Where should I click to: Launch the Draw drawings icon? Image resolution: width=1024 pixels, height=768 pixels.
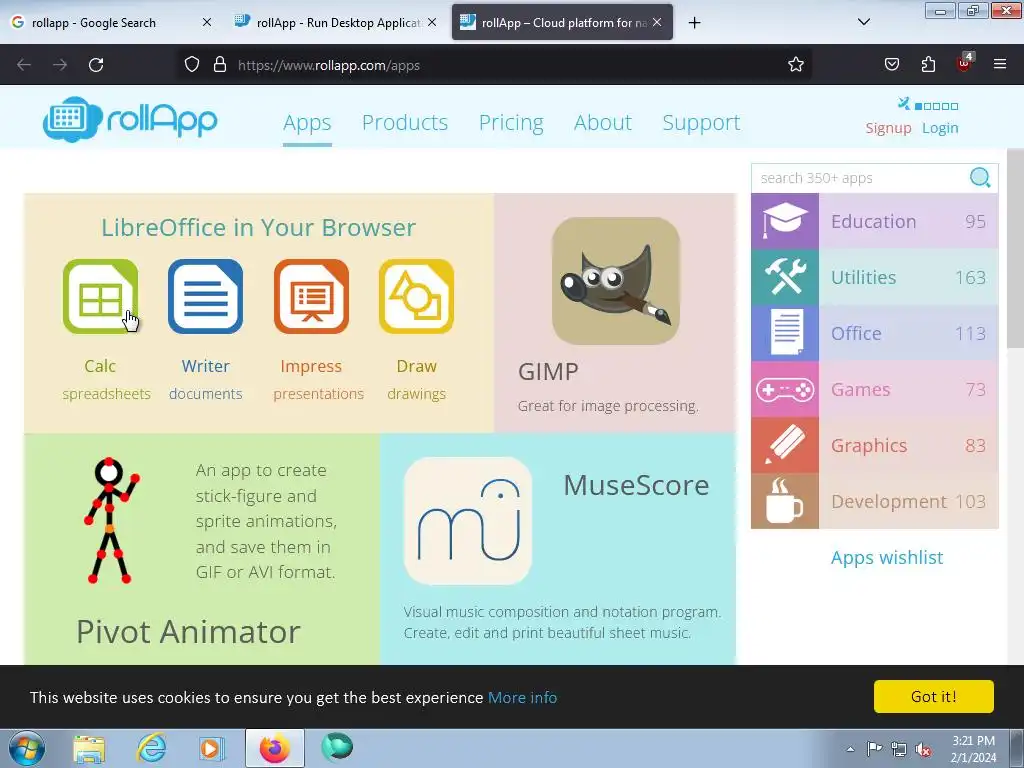pos(417,296)
